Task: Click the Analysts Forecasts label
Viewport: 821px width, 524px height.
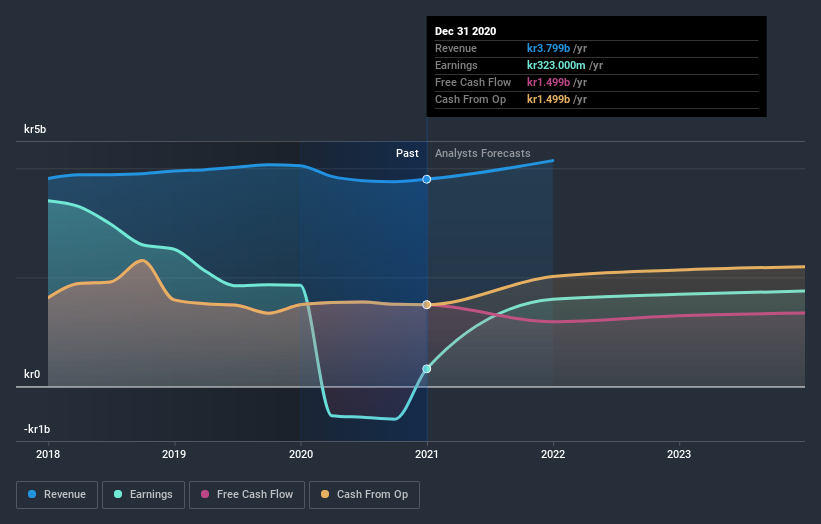Action: coord(482,153)
